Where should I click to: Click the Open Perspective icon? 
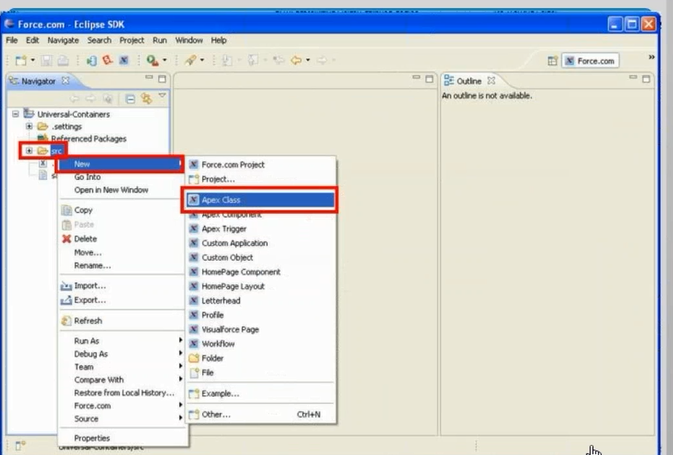[552, 61]
